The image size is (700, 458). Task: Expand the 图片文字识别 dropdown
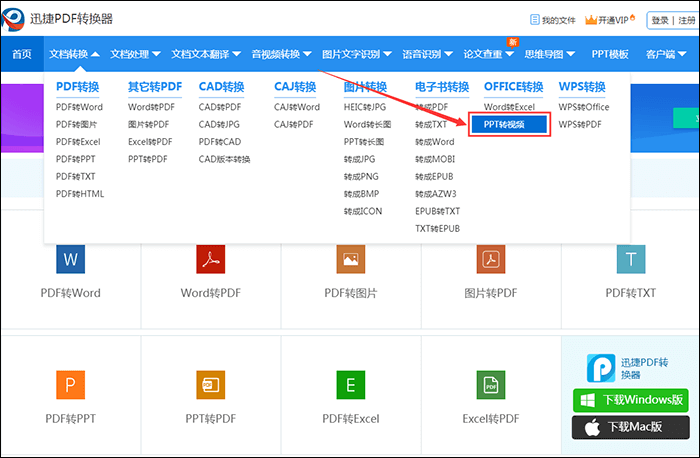pos(357,54)
